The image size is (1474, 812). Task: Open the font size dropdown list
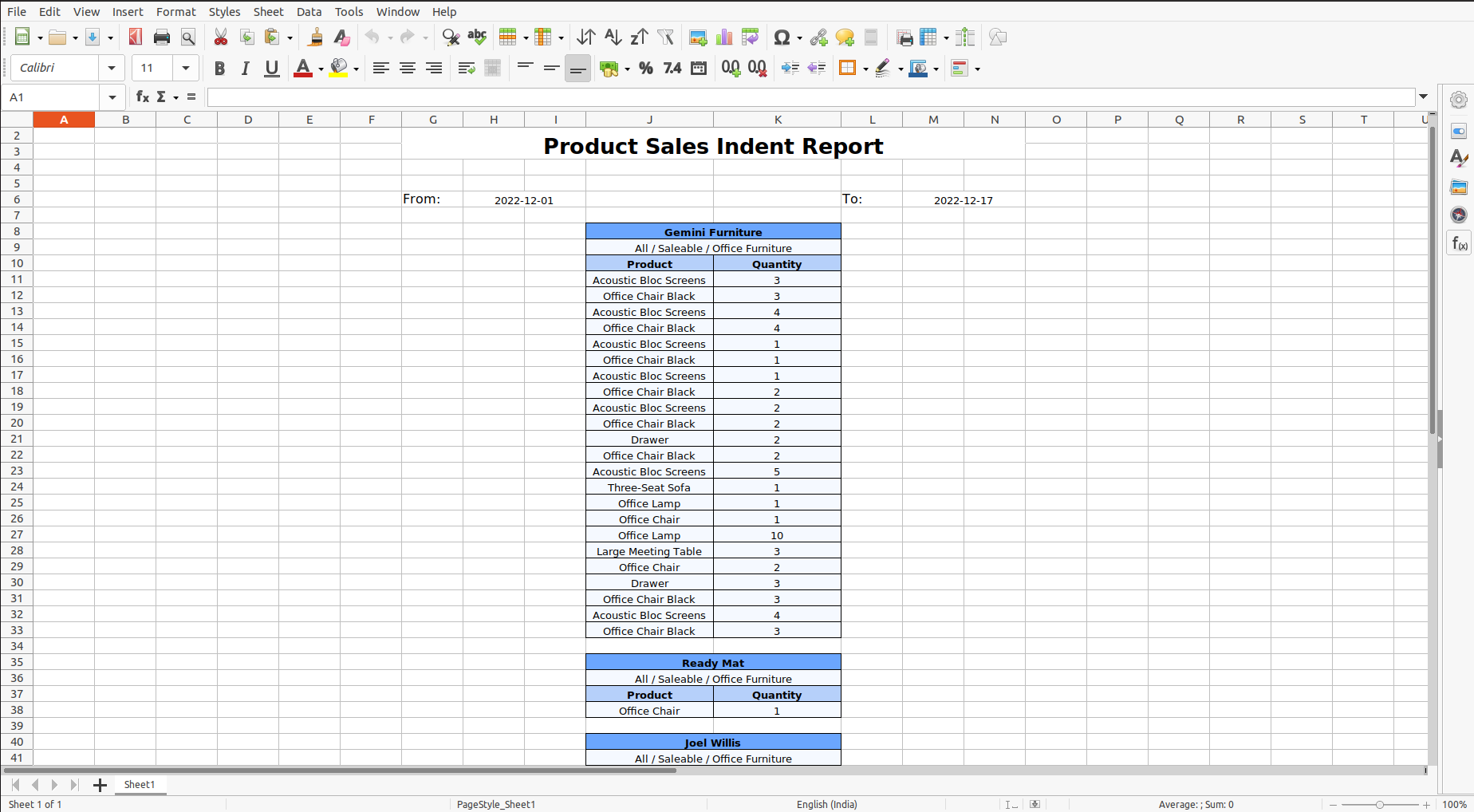click(x=186, y=69)
